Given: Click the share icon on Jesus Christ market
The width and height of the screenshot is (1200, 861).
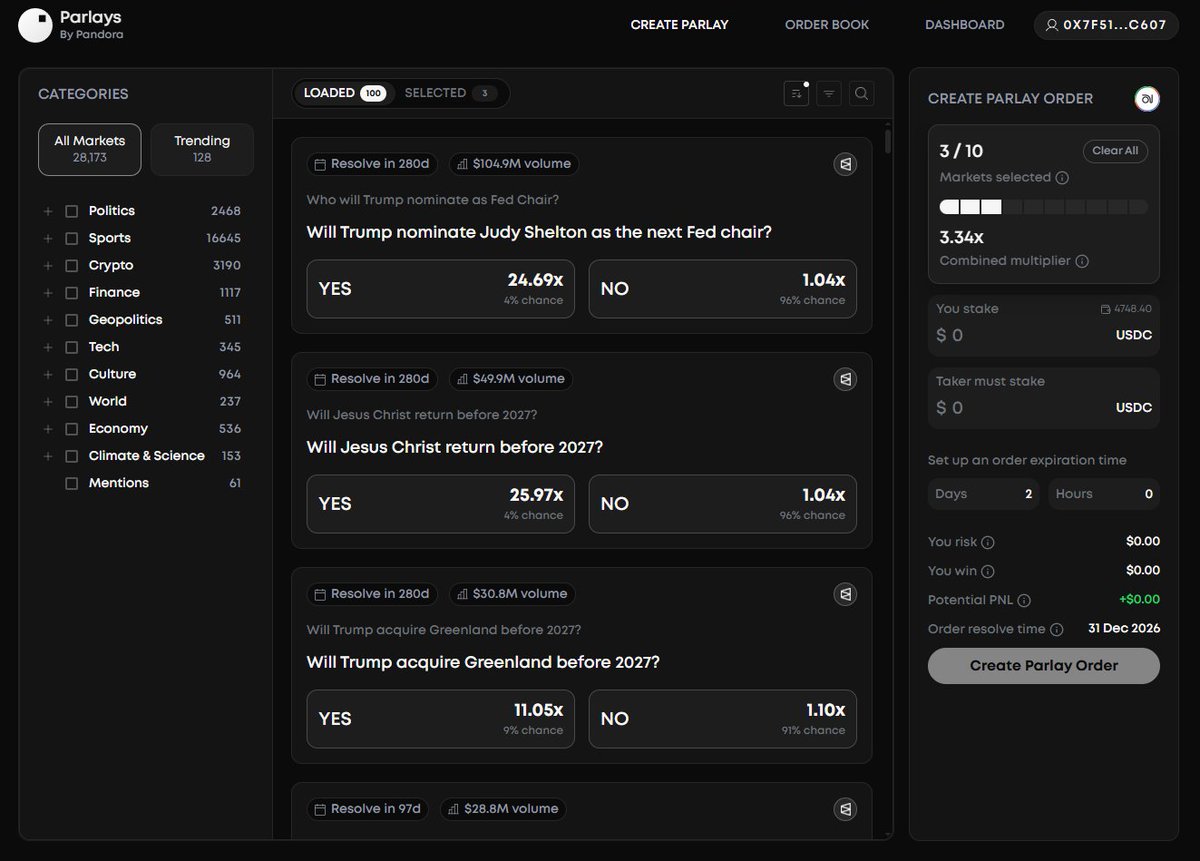Looking at the screenshot, I should pos(845,379).
